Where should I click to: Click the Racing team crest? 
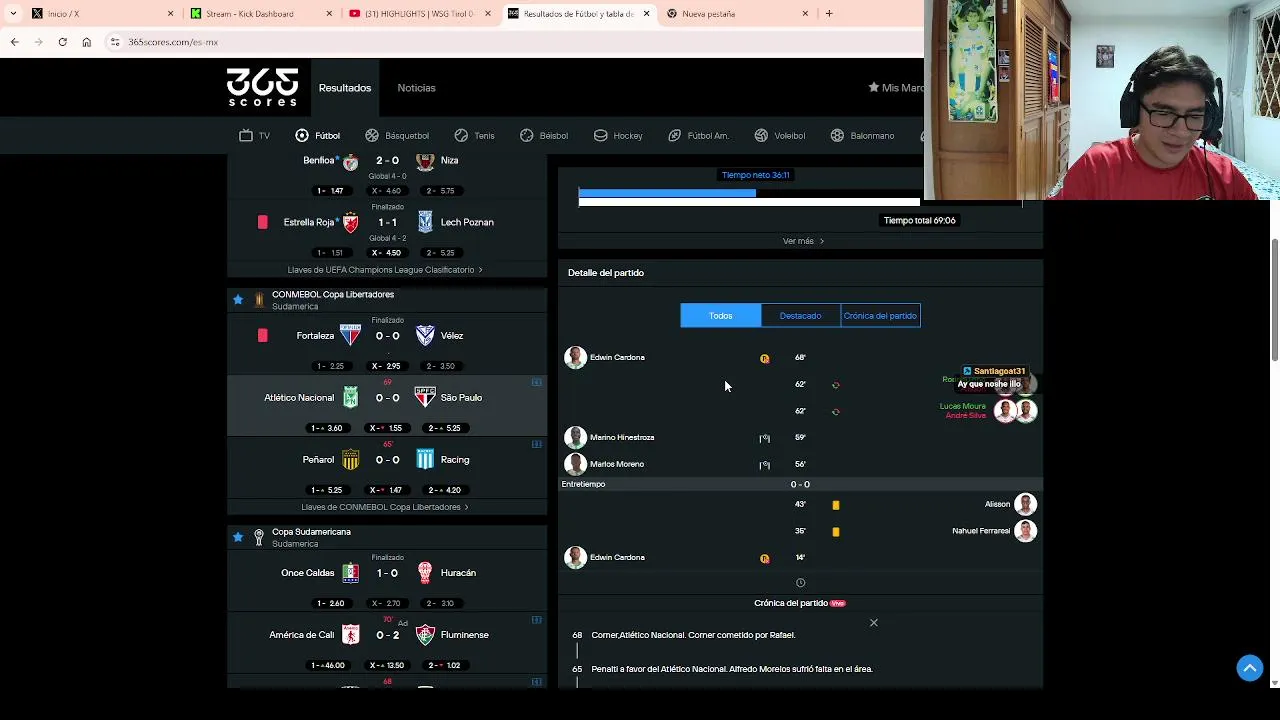[x=425, y=459]
